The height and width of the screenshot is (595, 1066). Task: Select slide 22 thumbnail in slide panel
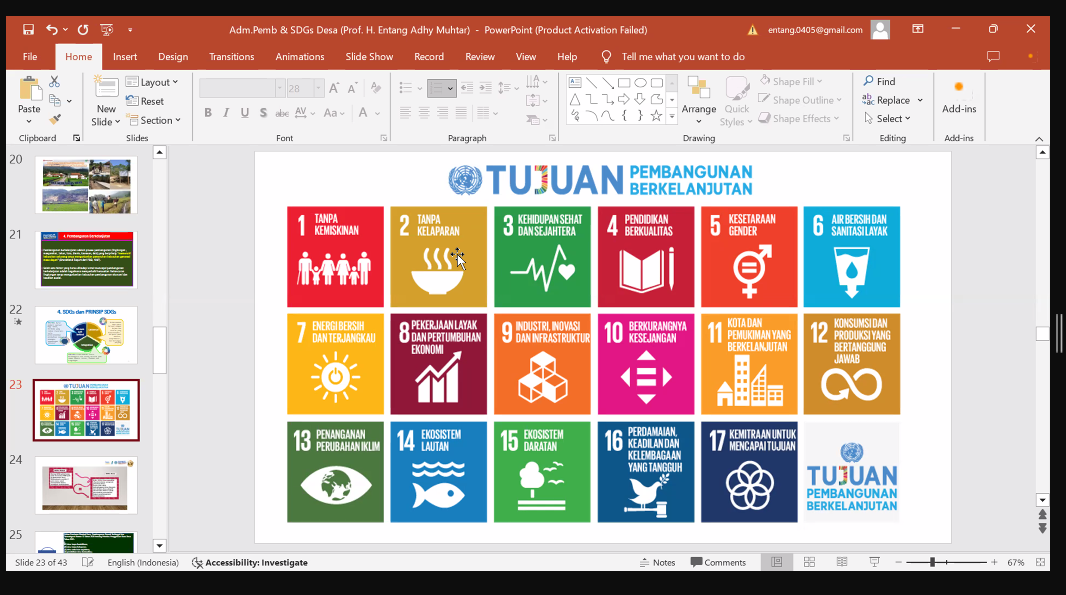click(x=86, y=335)
